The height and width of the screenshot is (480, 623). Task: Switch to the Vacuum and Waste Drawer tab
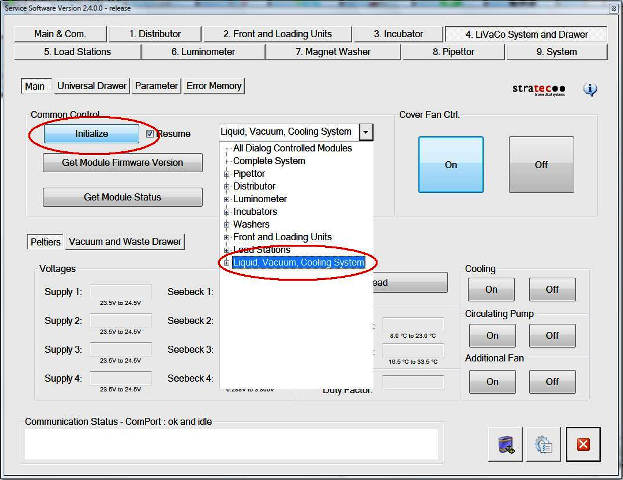[x=125, y=242]
